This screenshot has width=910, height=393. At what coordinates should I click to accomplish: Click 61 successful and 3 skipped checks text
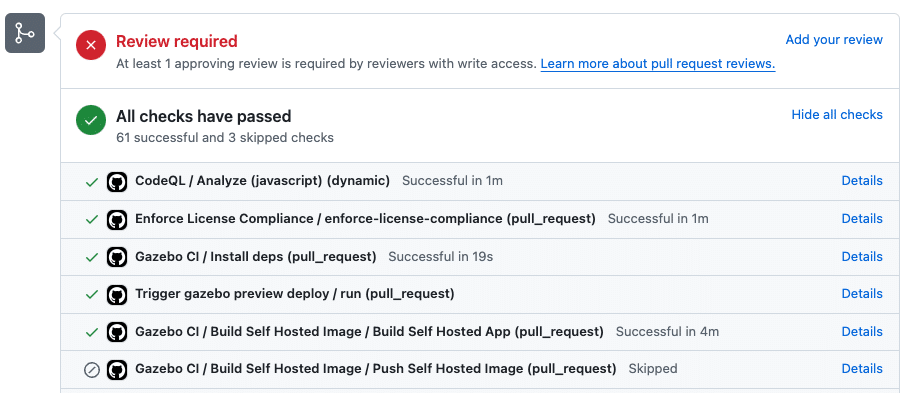[x=225, y=138]
